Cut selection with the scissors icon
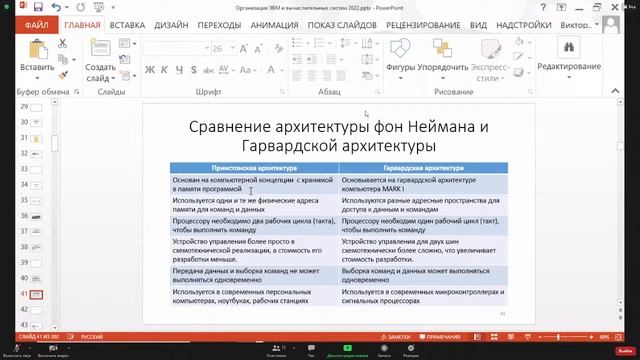 point(62,43)
